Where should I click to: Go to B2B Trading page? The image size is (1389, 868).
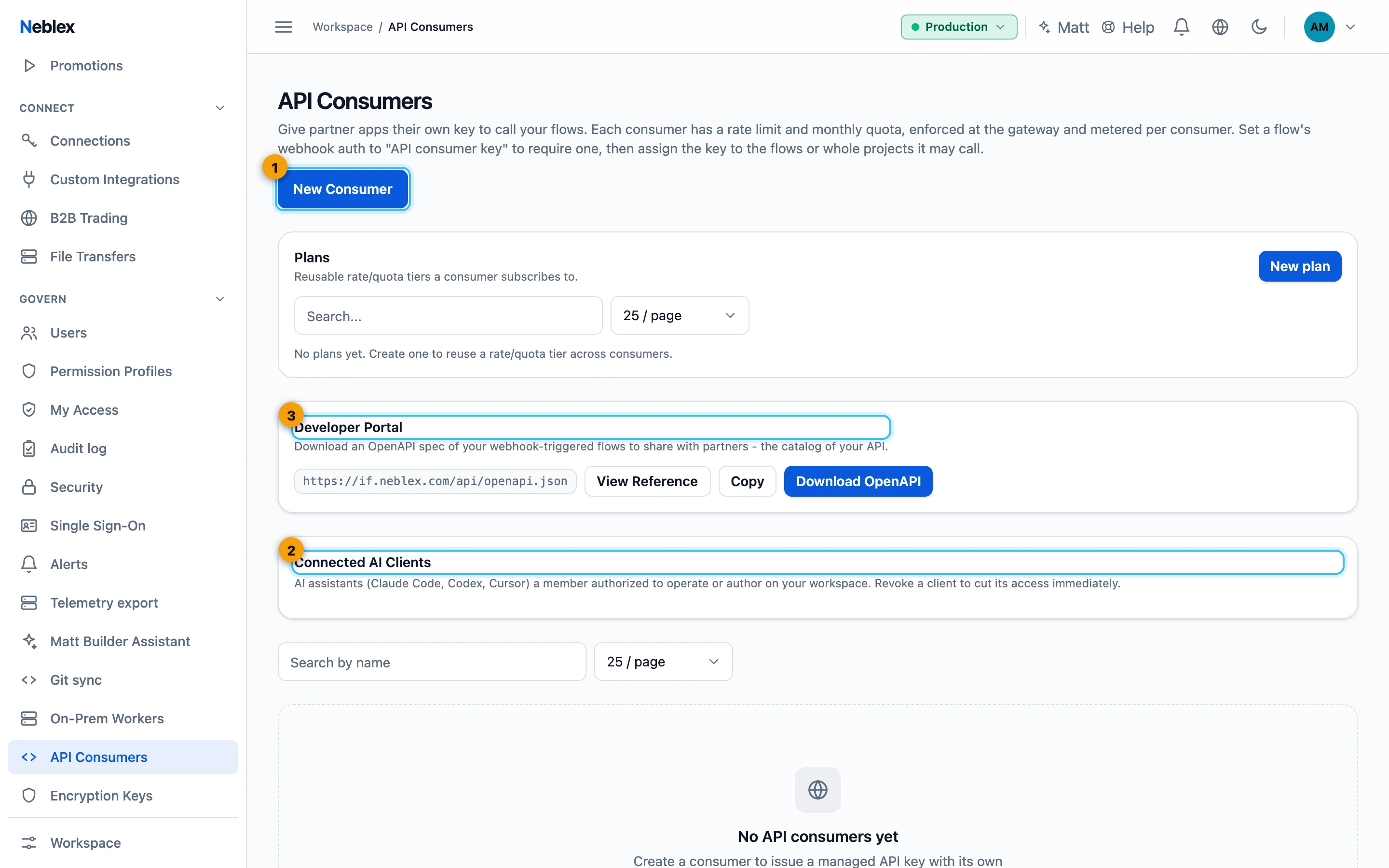click(x=123, y=217)
